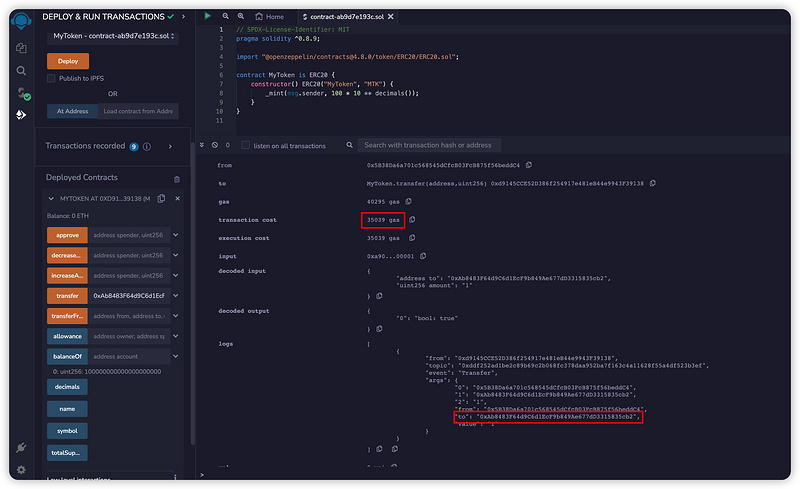Switch to the Home tab
The height and width of the screenshot is (489, 800).
pyautogui.click(x=269, y=17)
